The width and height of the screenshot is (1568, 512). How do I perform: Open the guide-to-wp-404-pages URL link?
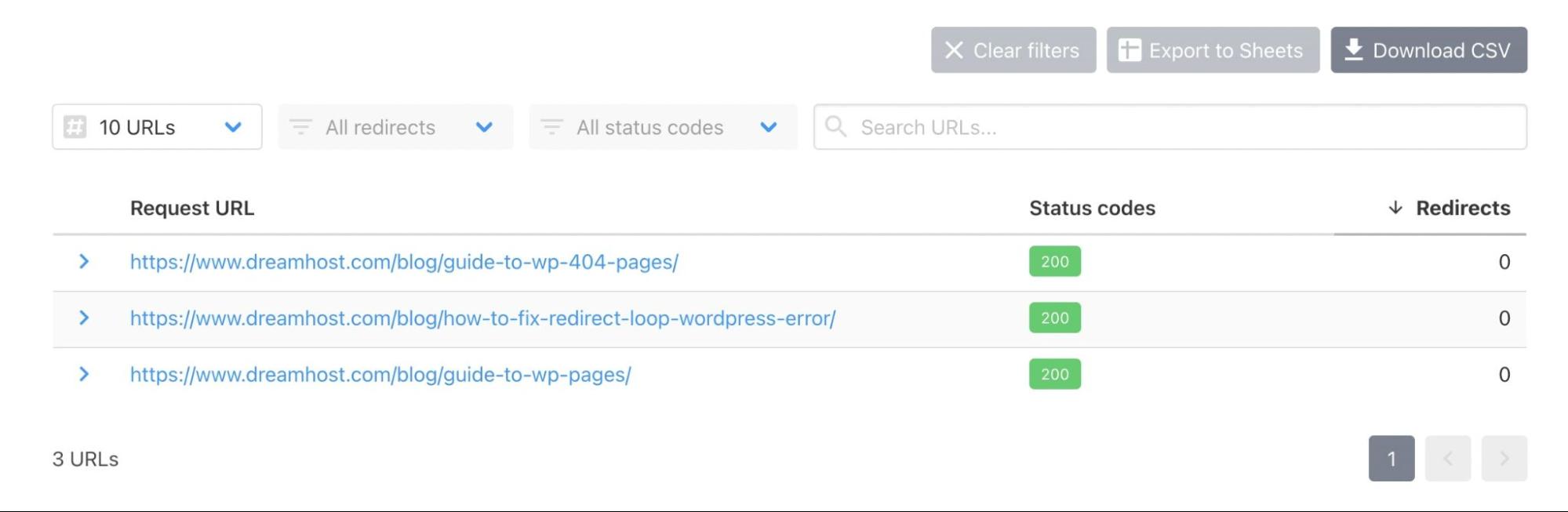(x=404, y=262)
